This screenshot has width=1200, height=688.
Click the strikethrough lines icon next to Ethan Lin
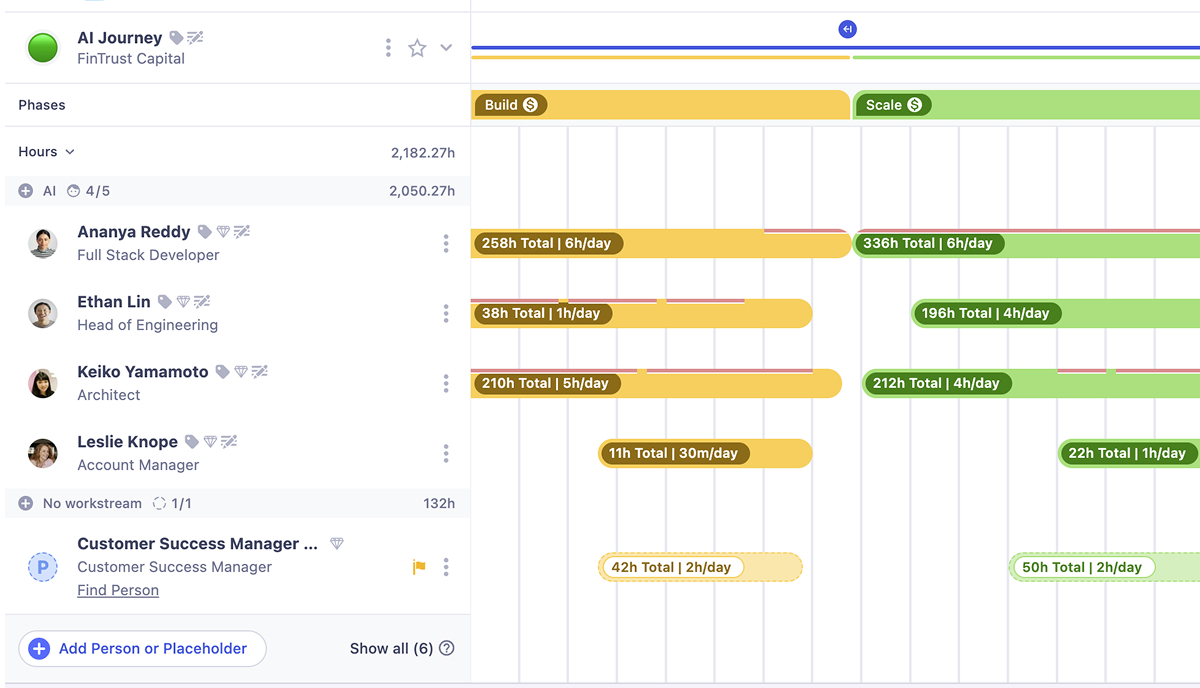201,302
